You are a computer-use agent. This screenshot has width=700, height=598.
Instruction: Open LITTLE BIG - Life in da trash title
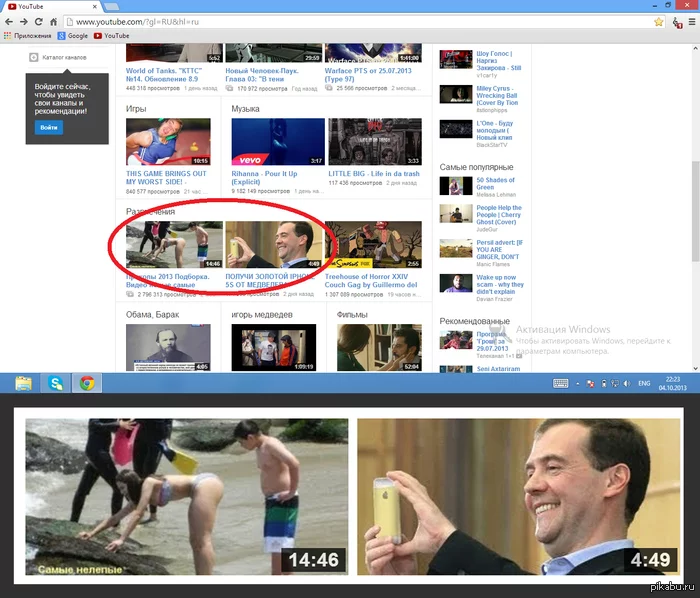pyautogui.click(x=374, y=174)
